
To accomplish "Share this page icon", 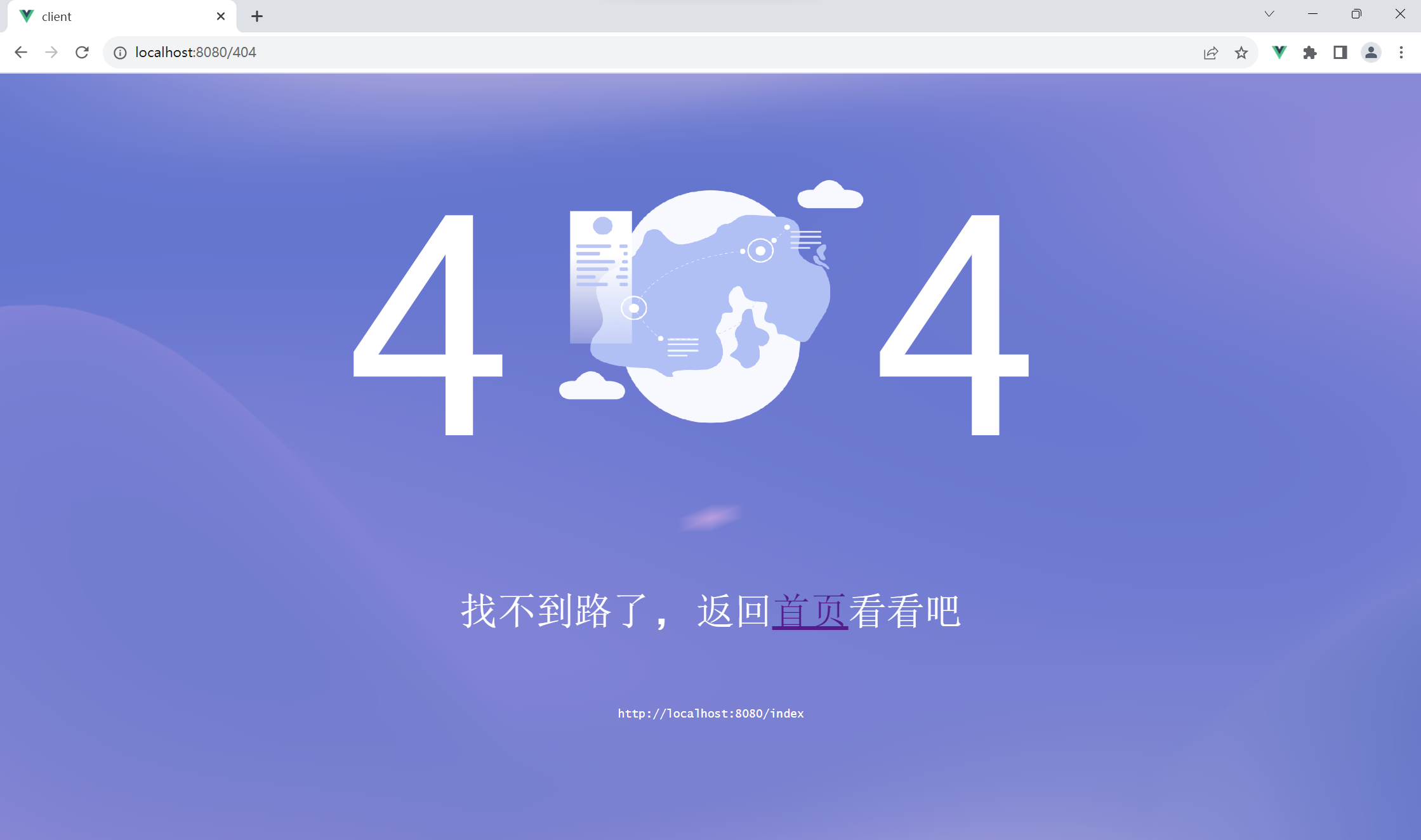I will tap(1210, 53).
